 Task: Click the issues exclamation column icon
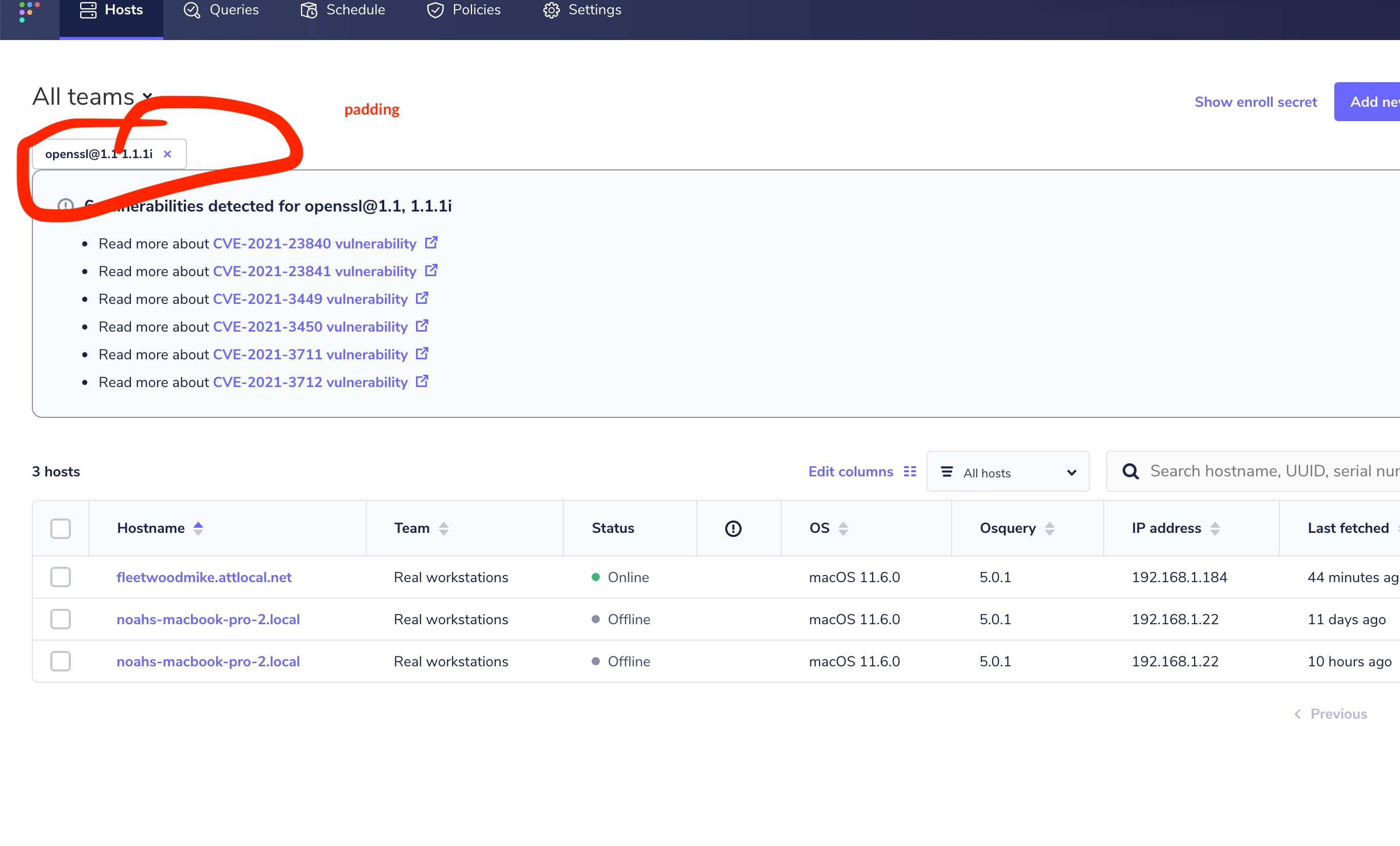pyautogui.click(x=733, y=529)
